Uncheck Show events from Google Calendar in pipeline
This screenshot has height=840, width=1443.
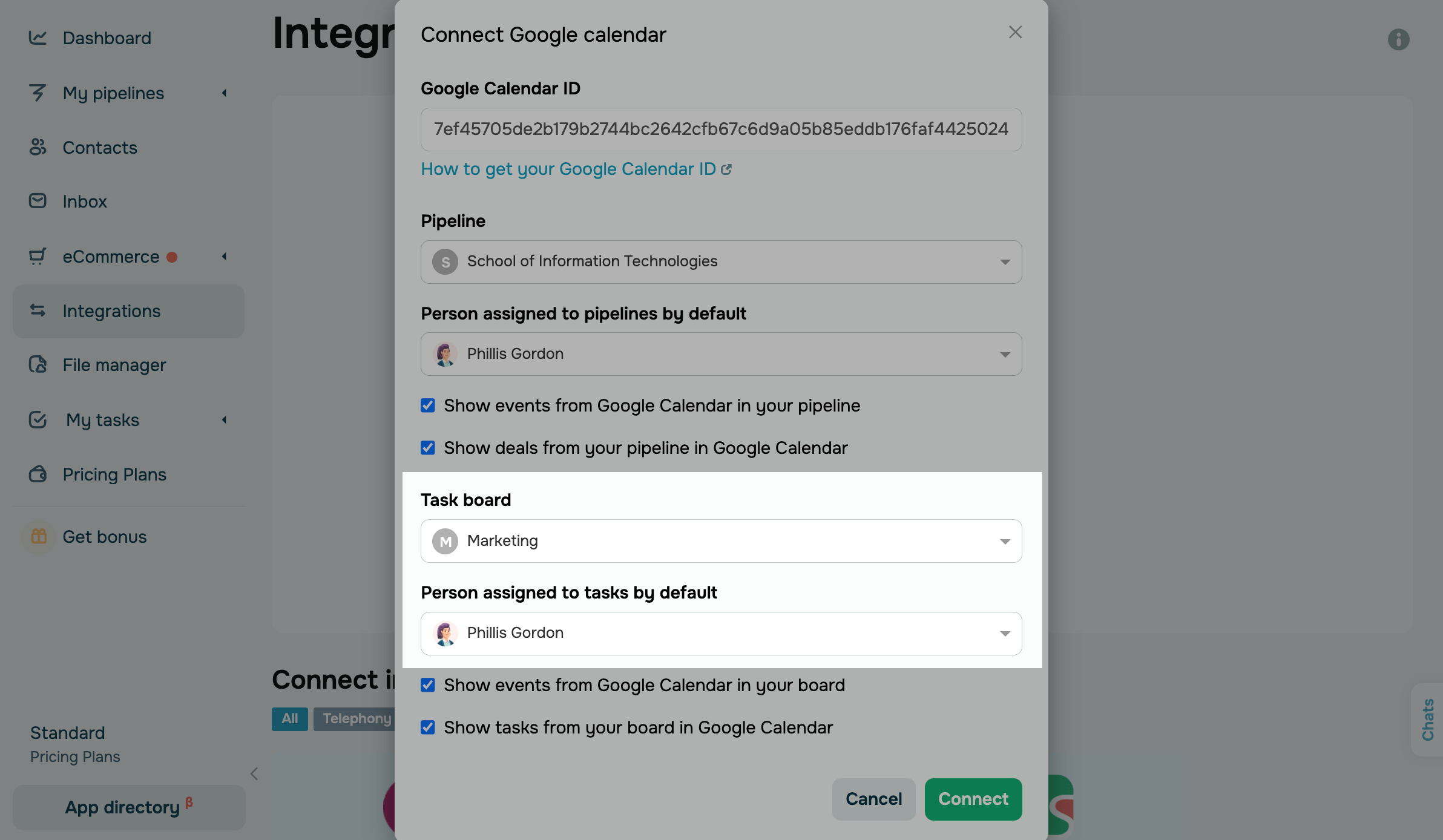click(428, 405)
